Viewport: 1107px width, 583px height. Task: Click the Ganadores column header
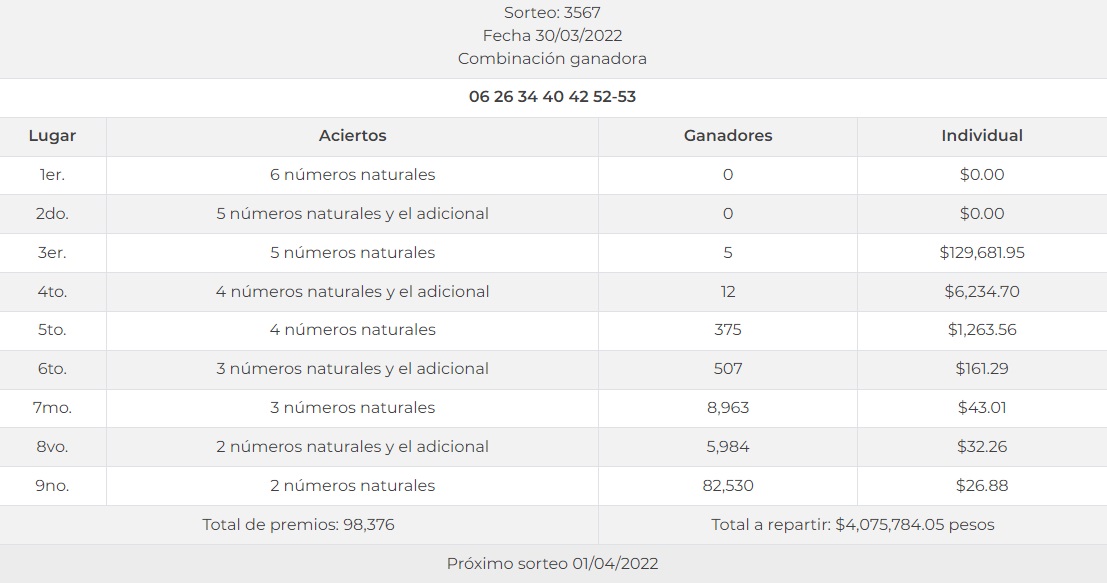point(727,136)
